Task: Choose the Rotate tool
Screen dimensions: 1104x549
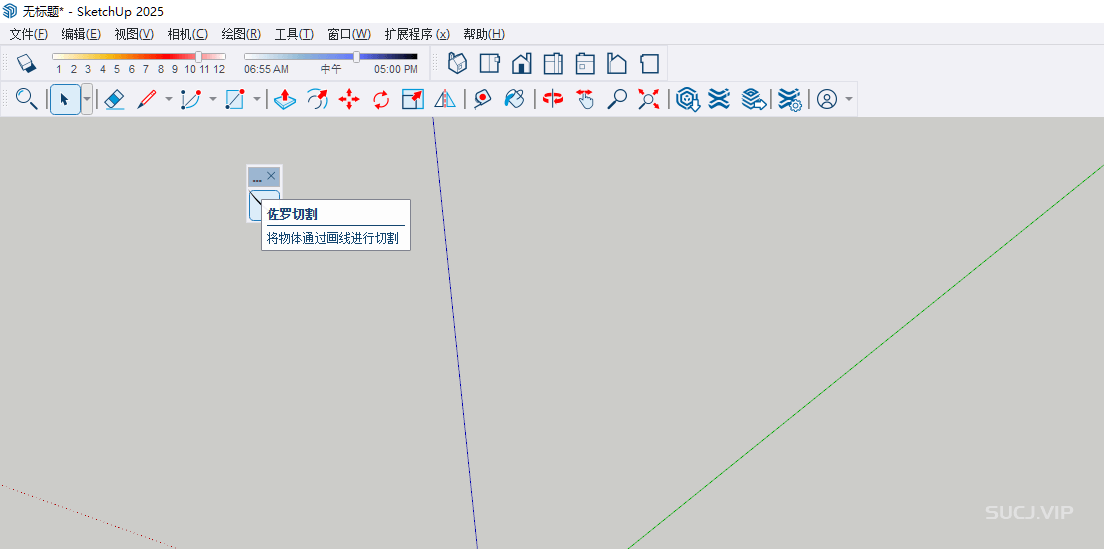Action: (x=381, y=99)
